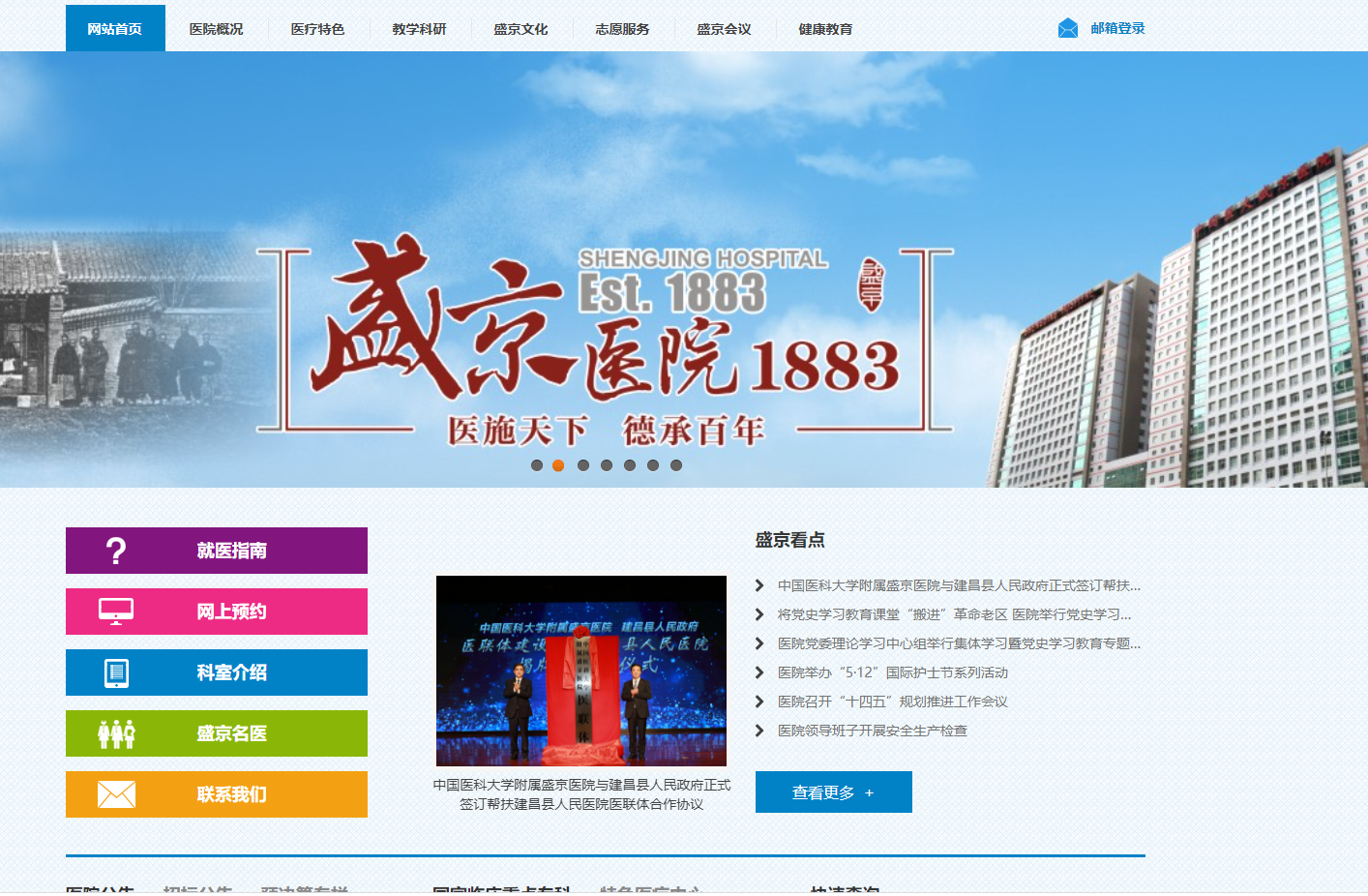Open 科室介绍 blue button

click(x=217, y=672)
